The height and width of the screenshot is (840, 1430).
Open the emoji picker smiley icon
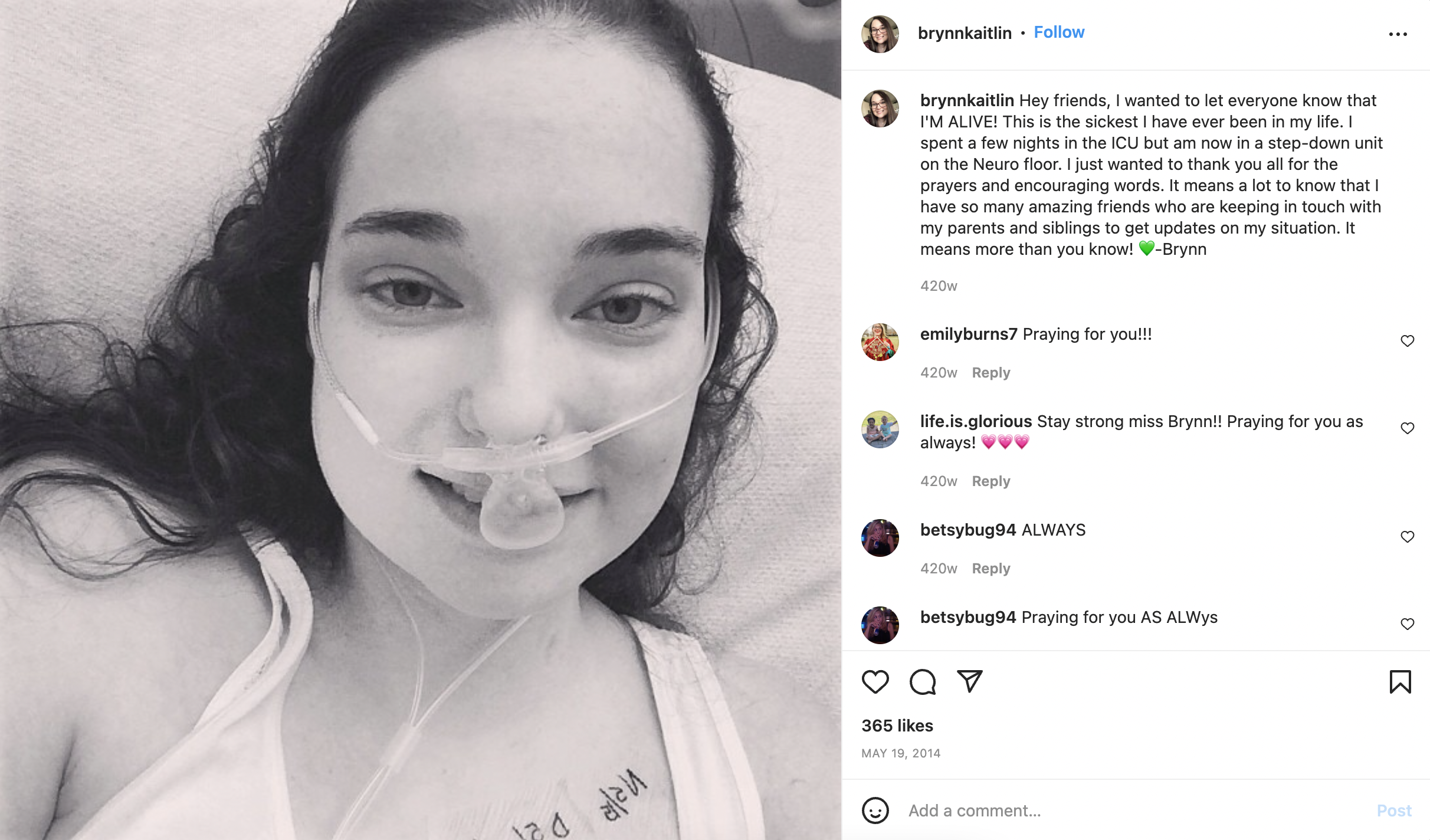pos(875,811)
